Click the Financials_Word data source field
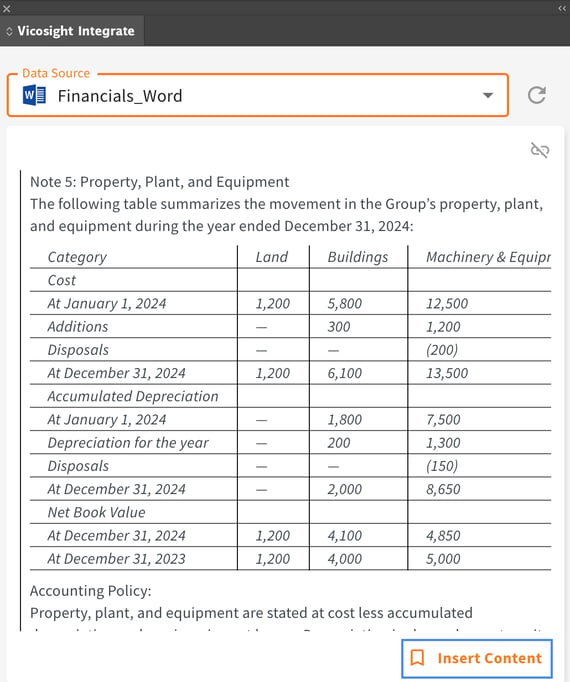570x682 pixels. 258,95
